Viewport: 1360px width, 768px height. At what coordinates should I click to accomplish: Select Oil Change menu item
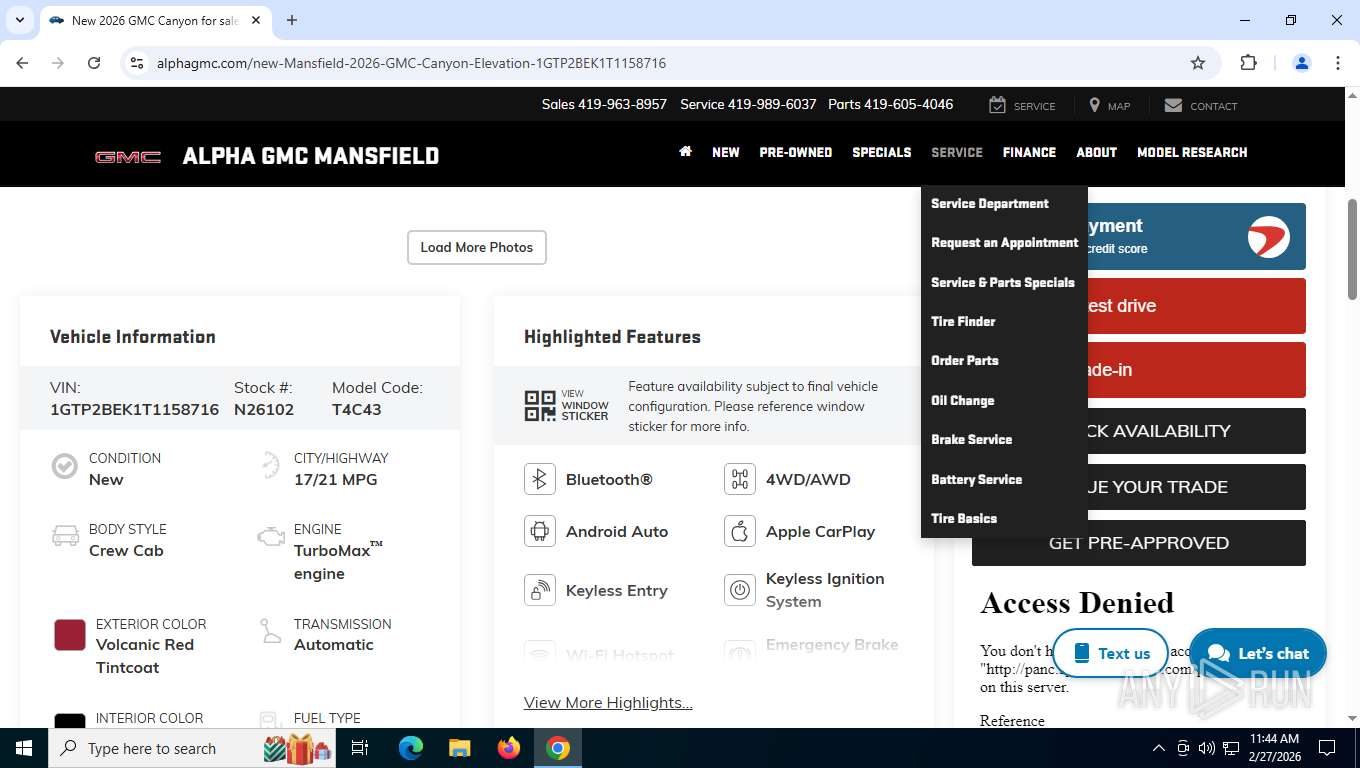pyautogui.click(x=963, y=400)
